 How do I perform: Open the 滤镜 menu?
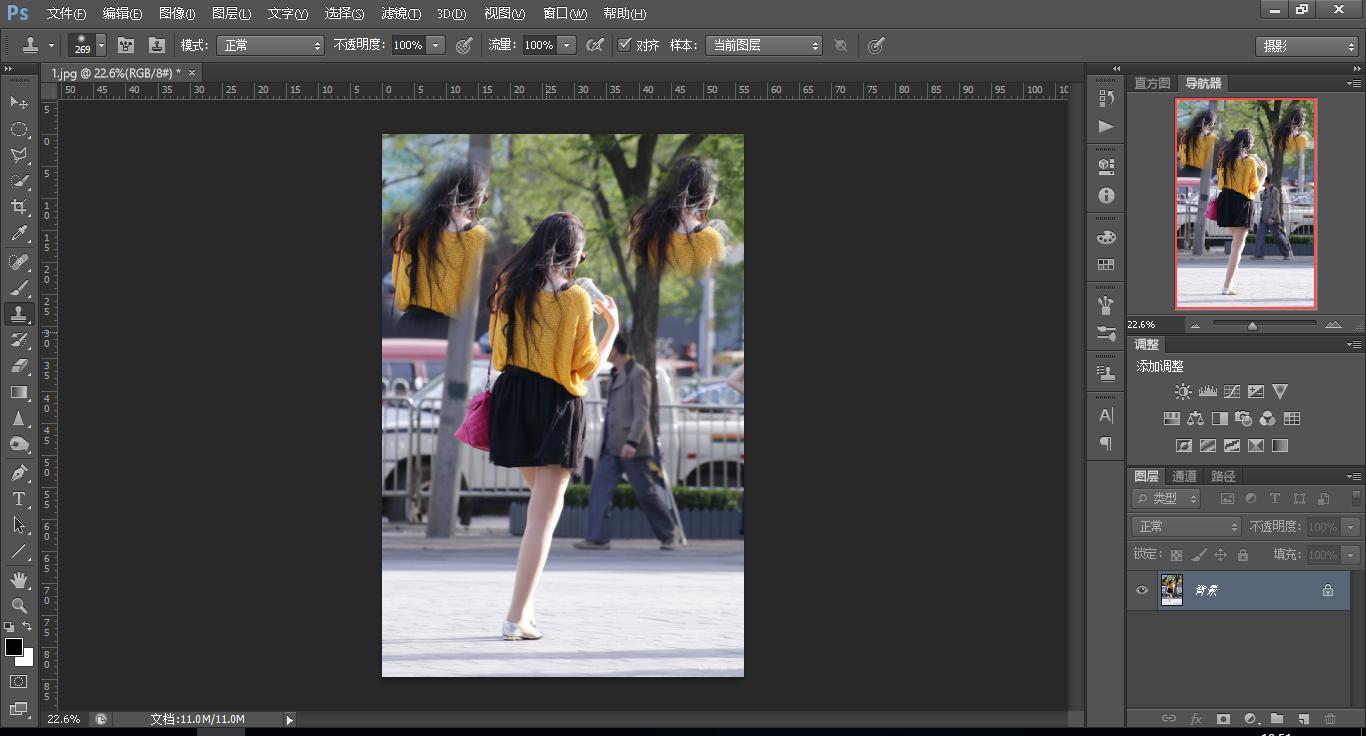(400, 14)
